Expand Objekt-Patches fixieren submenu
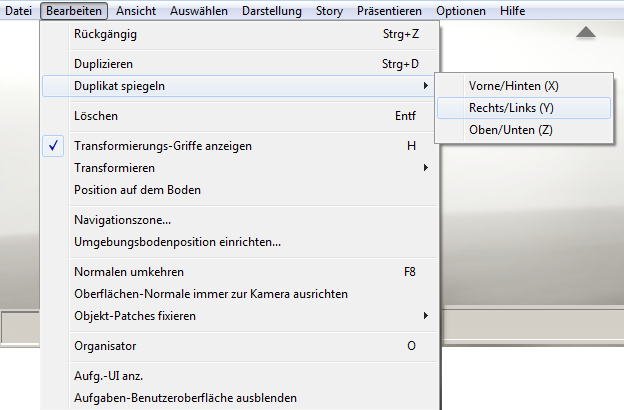 tap(426, 316)
